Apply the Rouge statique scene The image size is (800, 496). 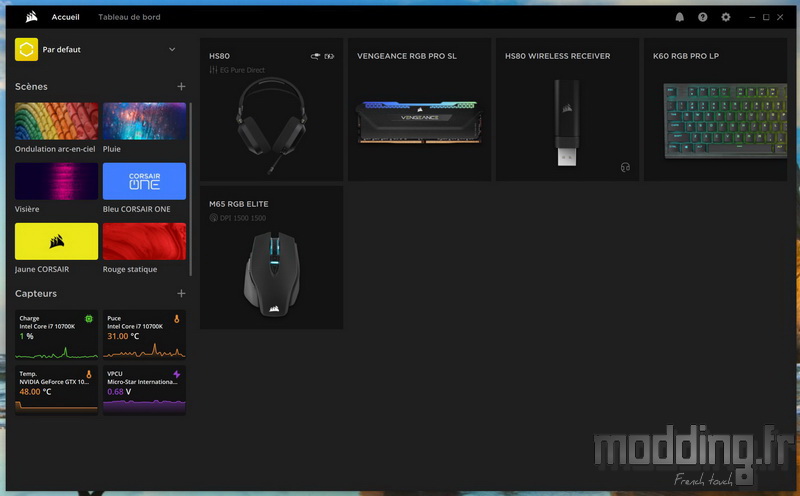pos(144,241)
